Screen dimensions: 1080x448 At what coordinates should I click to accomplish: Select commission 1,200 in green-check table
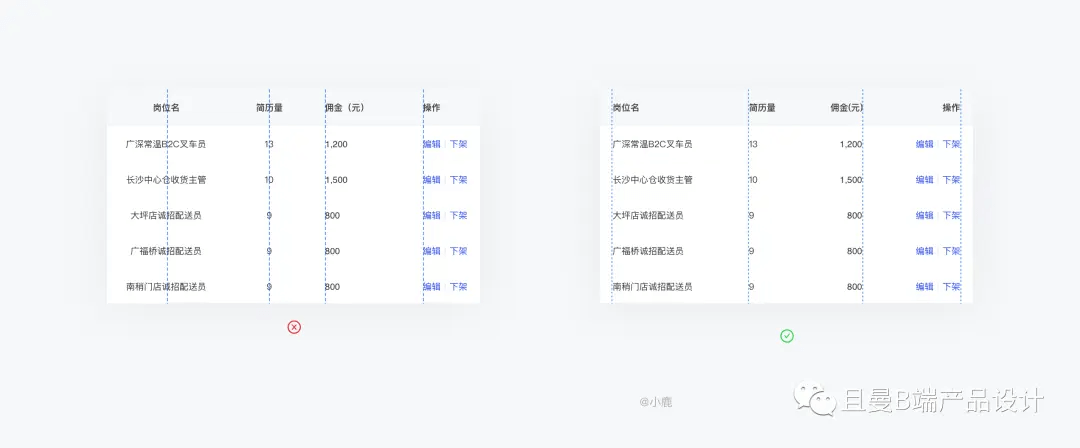click(x=851, y=144)
